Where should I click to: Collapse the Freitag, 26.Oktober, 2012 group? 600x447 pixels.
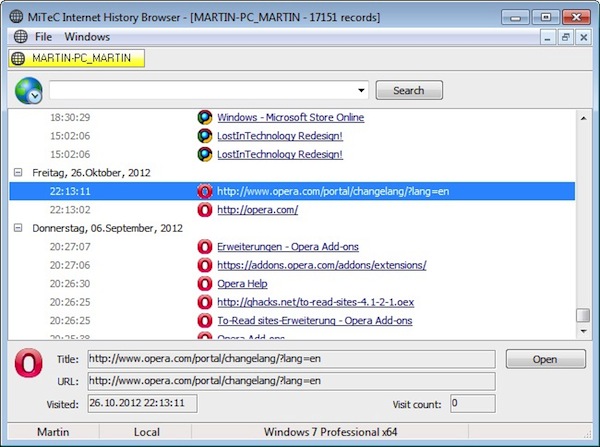click(18, 173)
